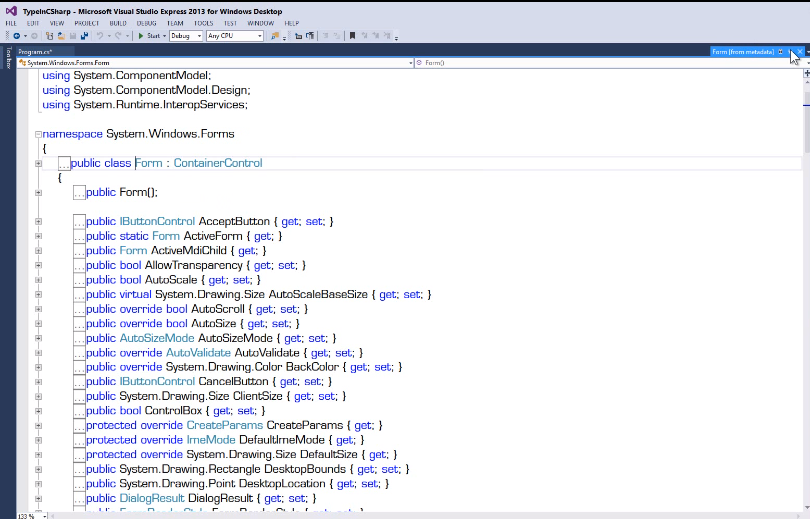The image size is (810, 519).
Task: Expand outline beside CancelButton property
Action: point(38,382)
